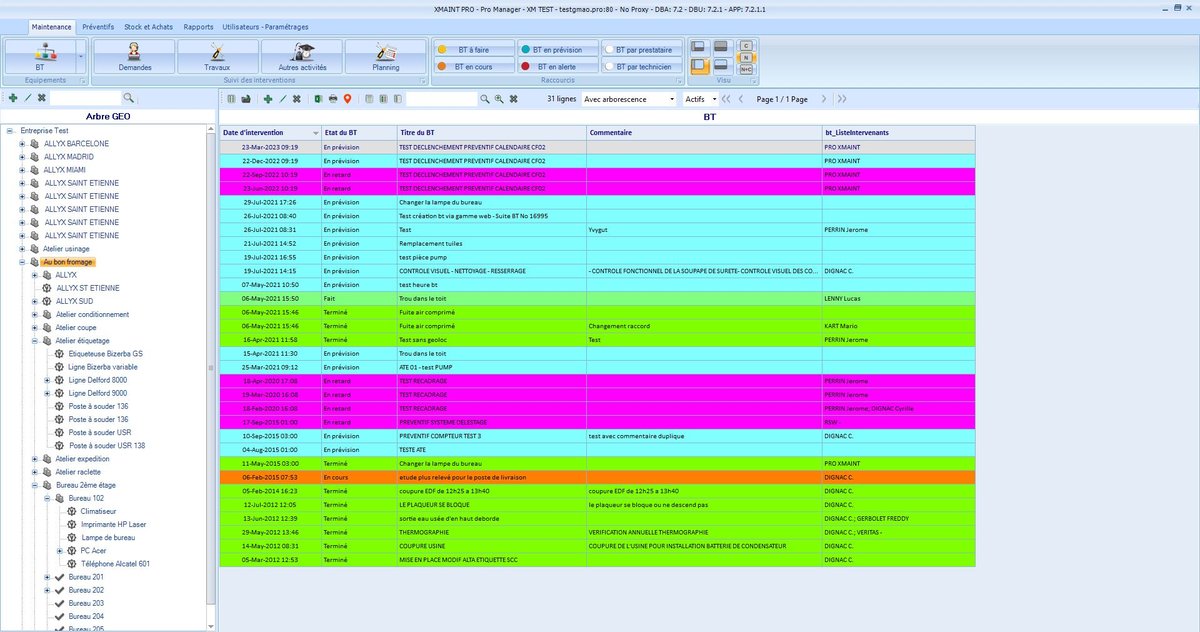Collapse the Entreprise Test root node
The image size is (1200, 632).
(x=9, y=130)
